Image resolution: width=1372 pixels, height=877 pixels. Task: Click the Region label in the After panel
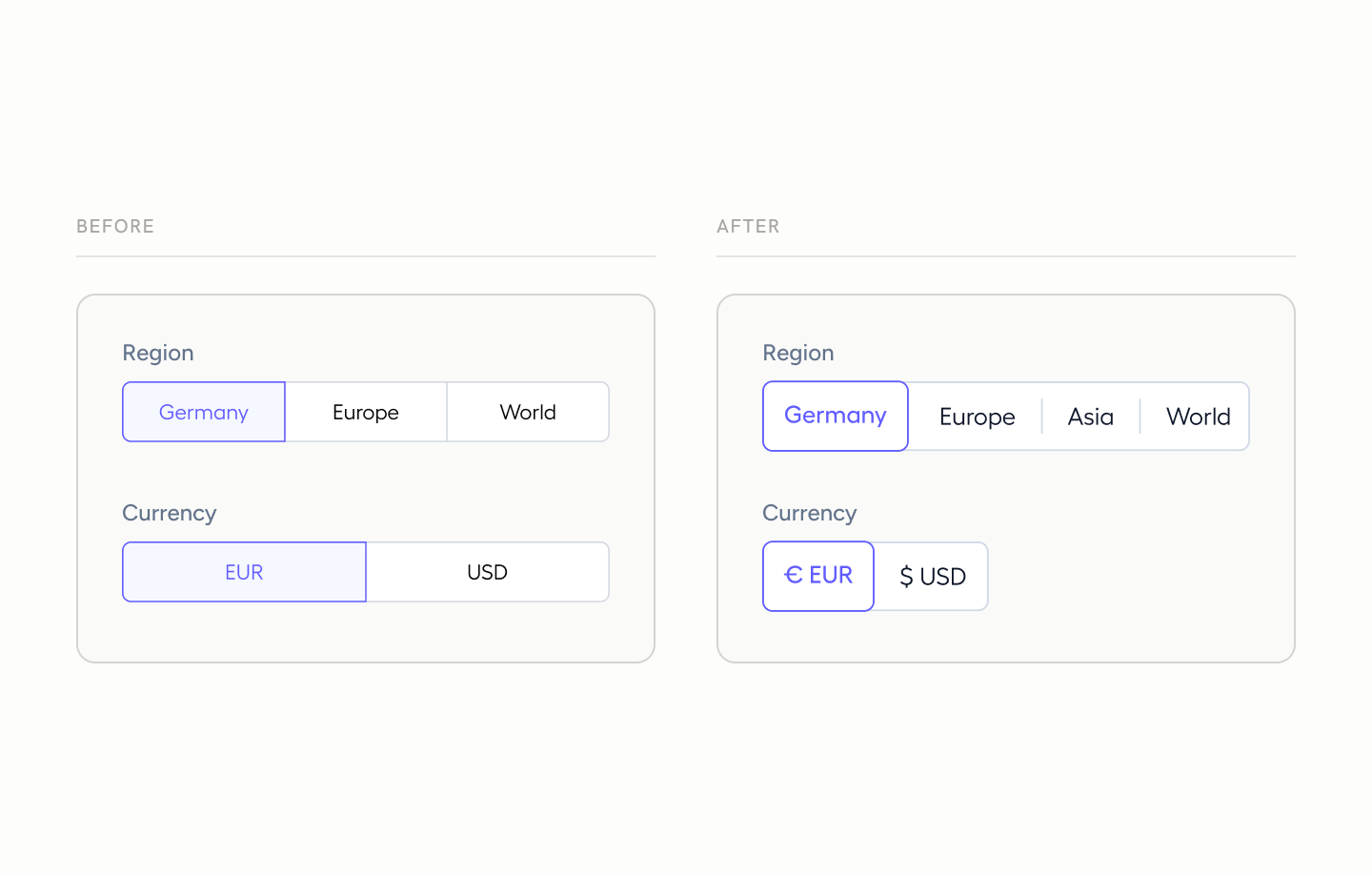tap(798, 353)
